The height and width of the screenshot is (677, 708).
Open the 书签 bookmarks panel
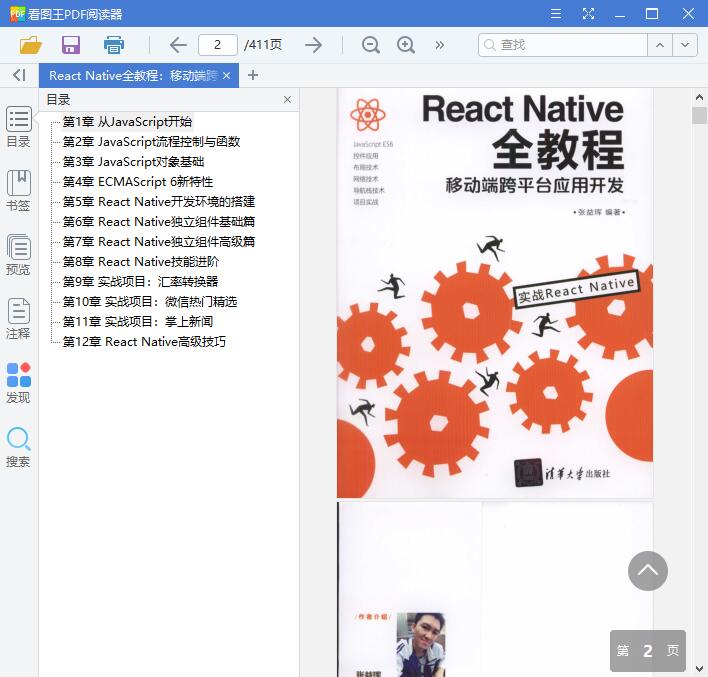point(19,191)
